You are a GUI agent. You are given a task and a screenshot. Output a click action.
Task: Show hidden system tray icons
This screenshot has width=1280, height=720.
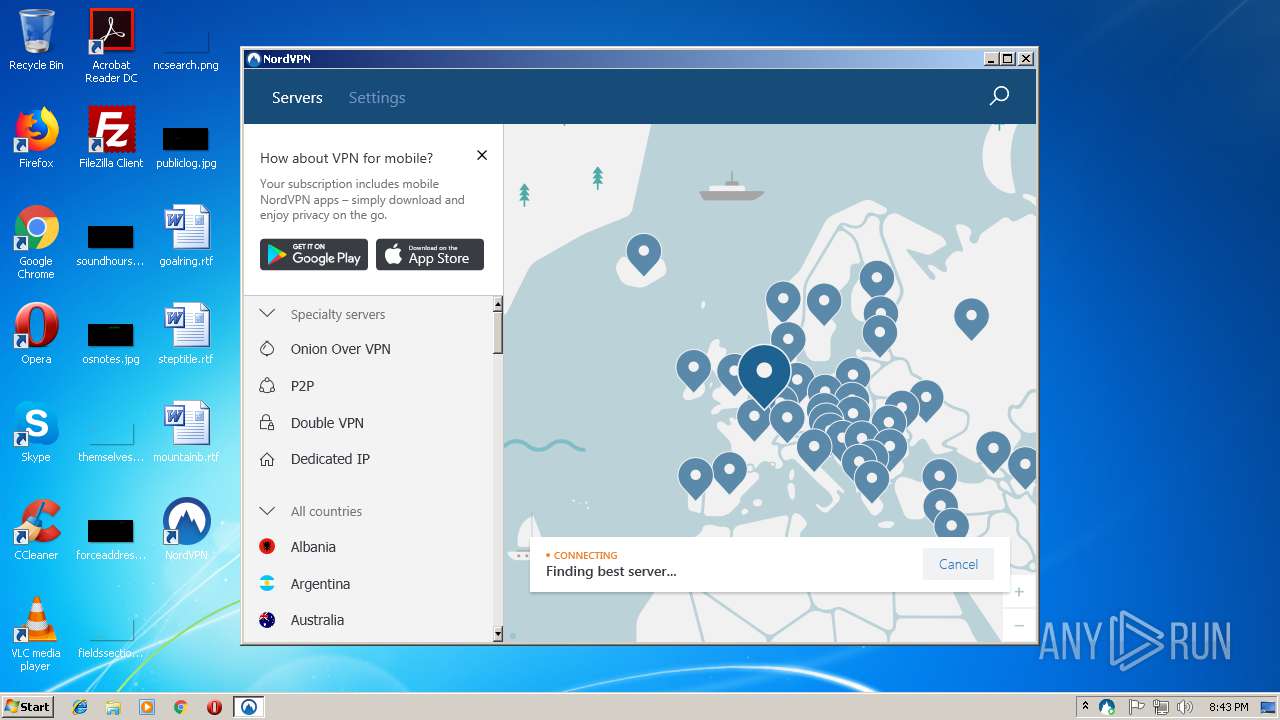(x=1085, y=707)
